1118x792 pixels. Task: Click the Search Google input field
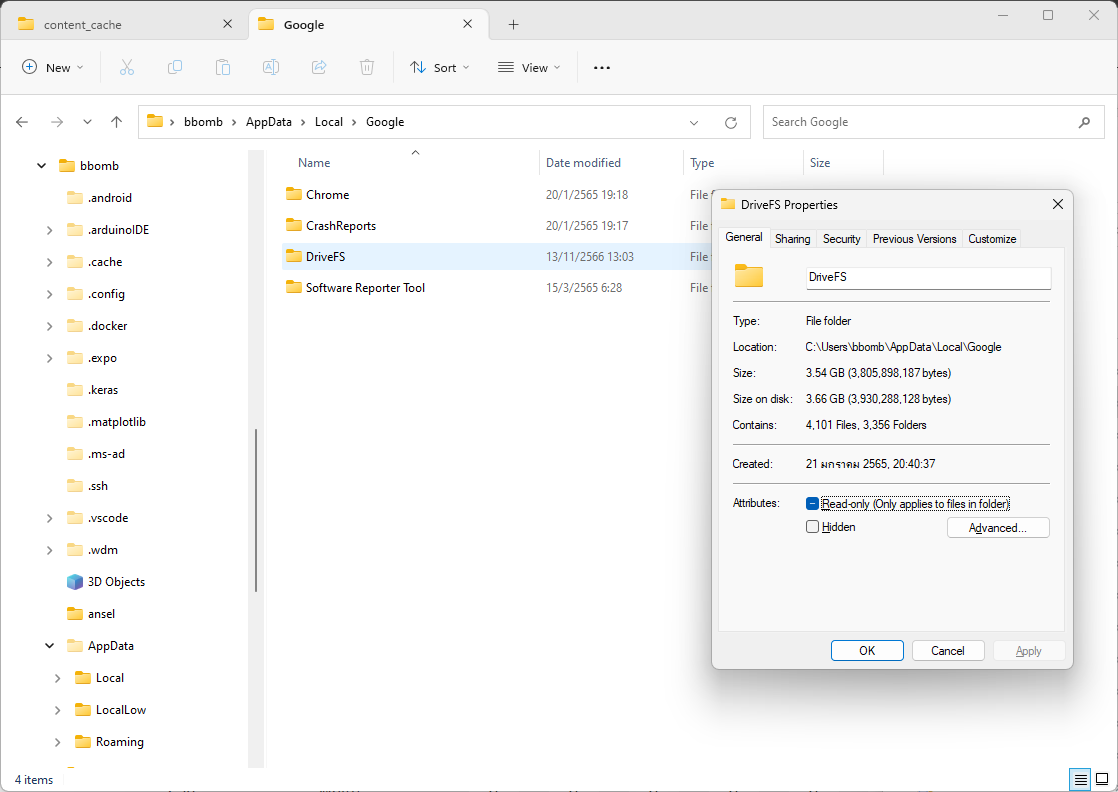920,122
